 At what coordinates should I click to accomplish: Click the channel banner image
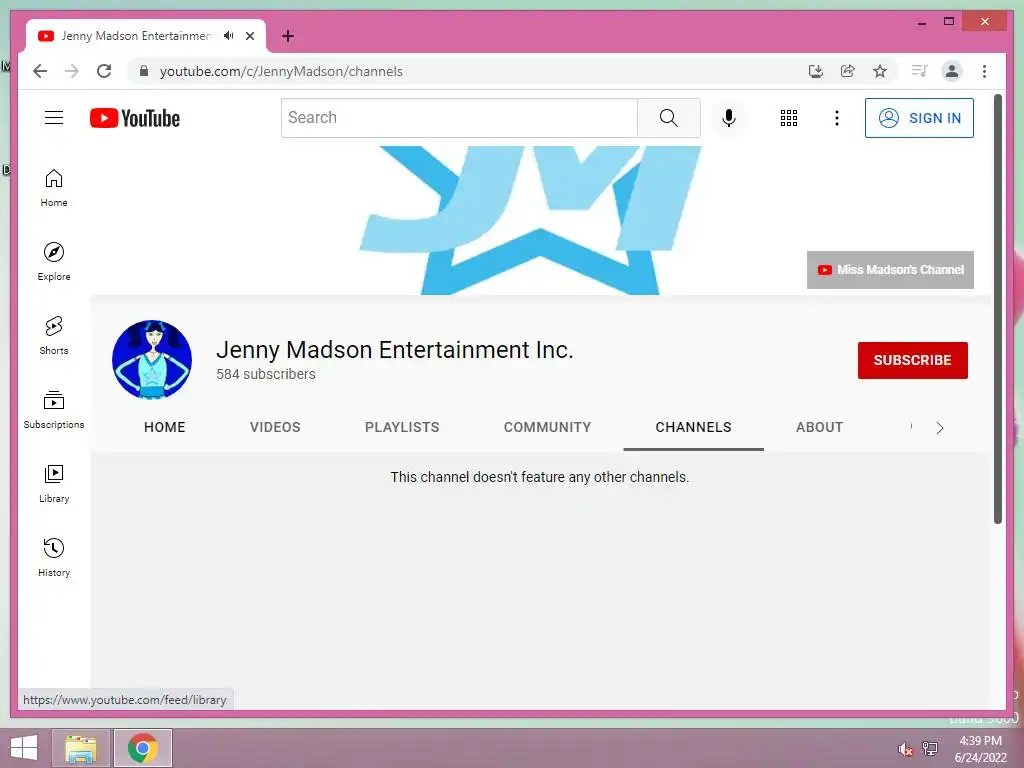(x=539, y=220)
